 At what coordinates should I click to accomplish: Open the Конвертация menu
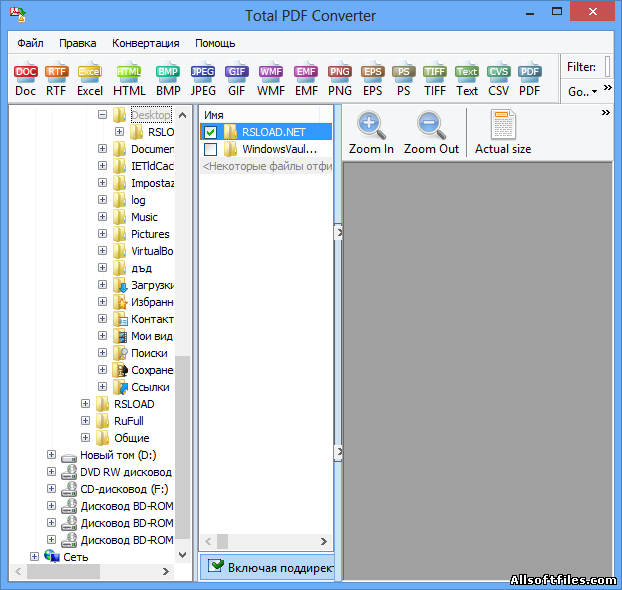[146, 43]
